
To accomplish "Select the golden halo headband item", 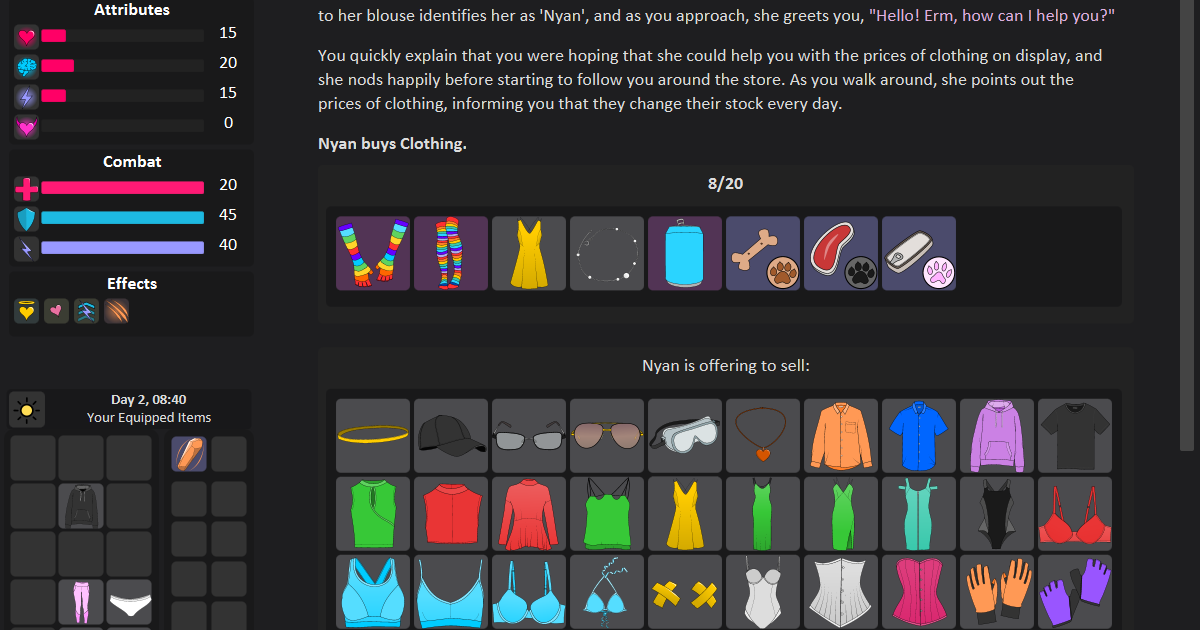I will [x=373, y=436].
